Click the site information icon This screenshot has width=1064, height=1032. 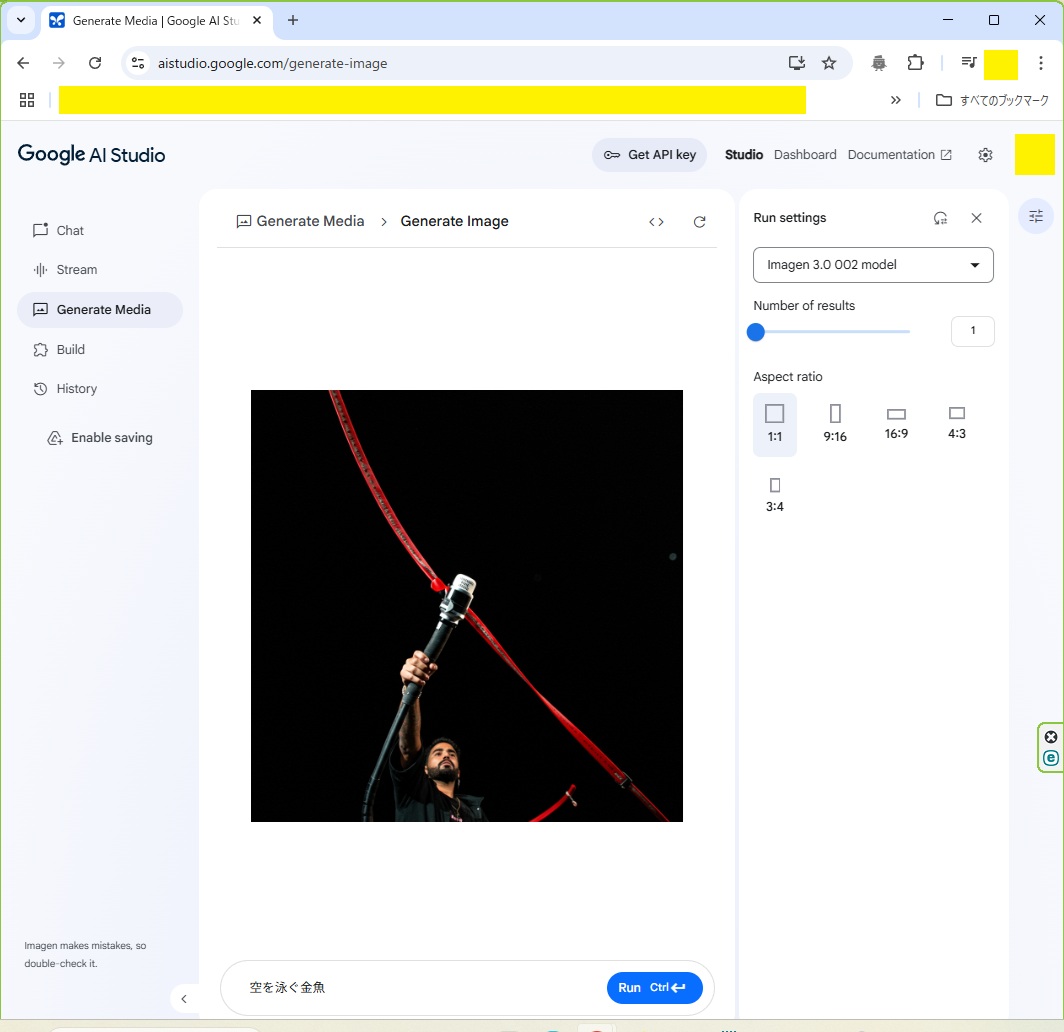pyautogui.click(x=138, y=63)
